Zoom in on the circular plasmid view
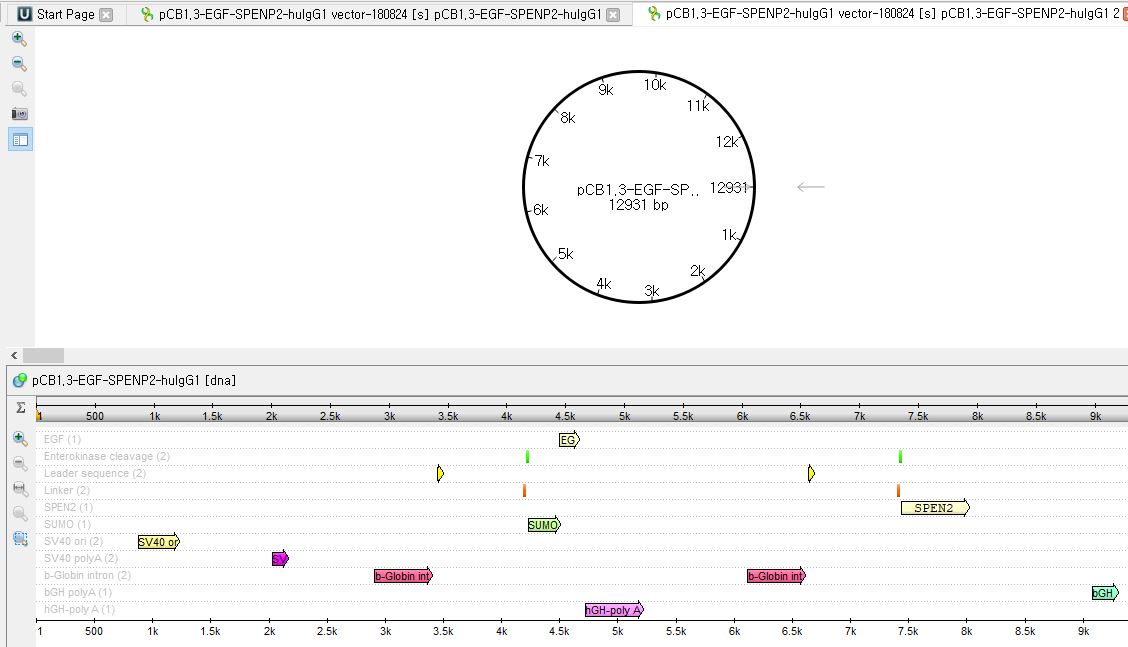1128x647 pixels. 19,38
